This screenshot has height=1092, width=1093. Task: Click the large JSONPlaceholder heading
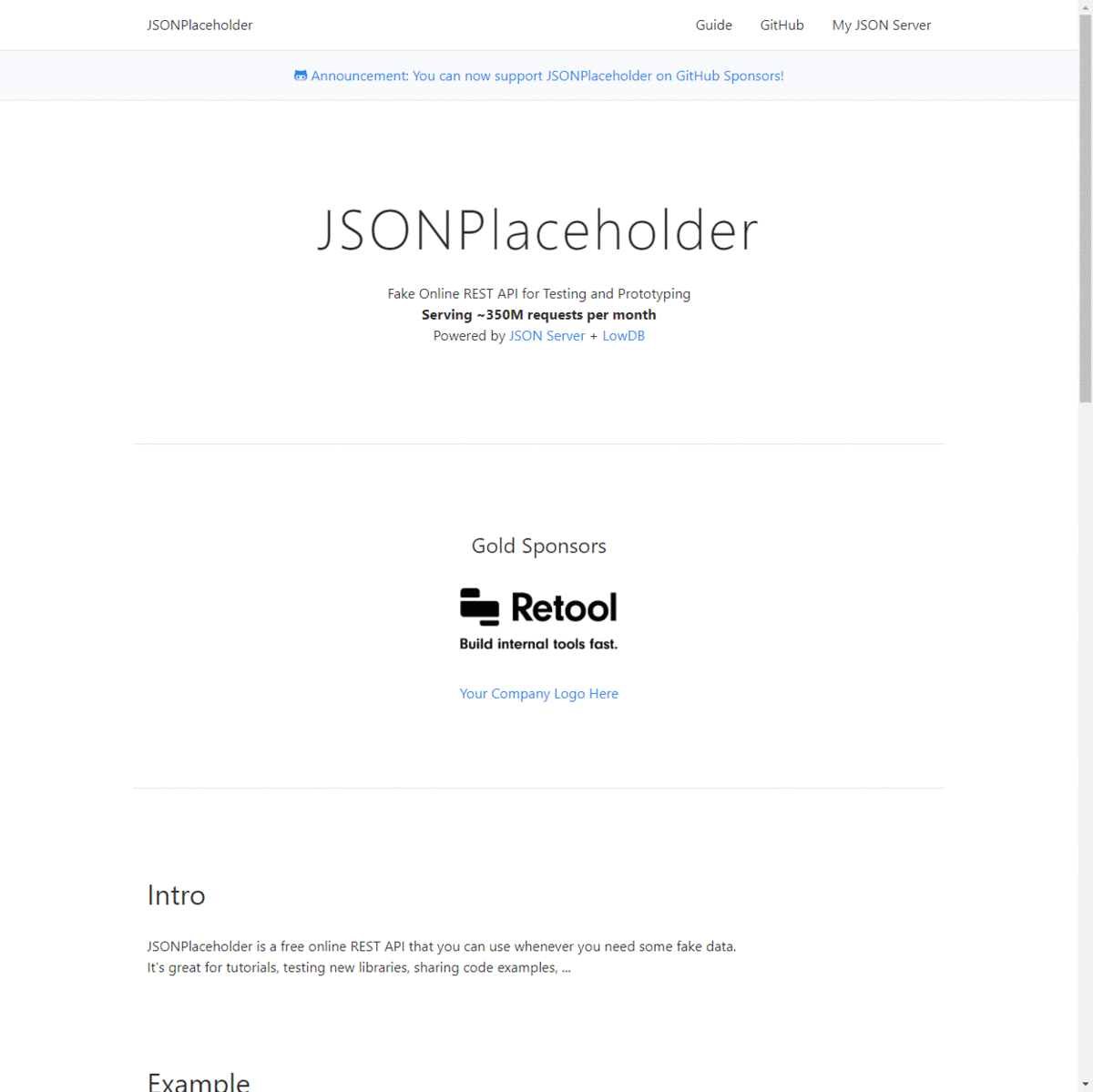(x=538, y=230)
